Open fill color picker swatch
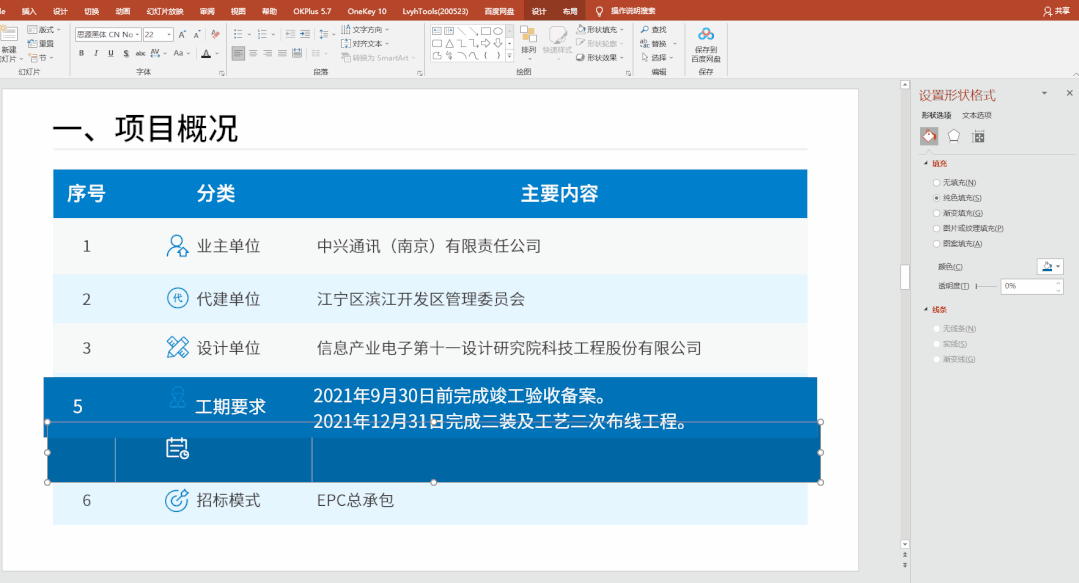 [x=1050, y=266]
